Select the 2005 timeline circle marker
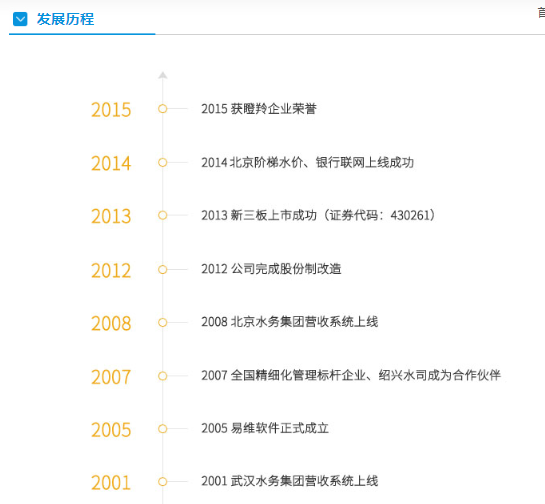Viewport: 545px width, 504px height. click(163, 429)
